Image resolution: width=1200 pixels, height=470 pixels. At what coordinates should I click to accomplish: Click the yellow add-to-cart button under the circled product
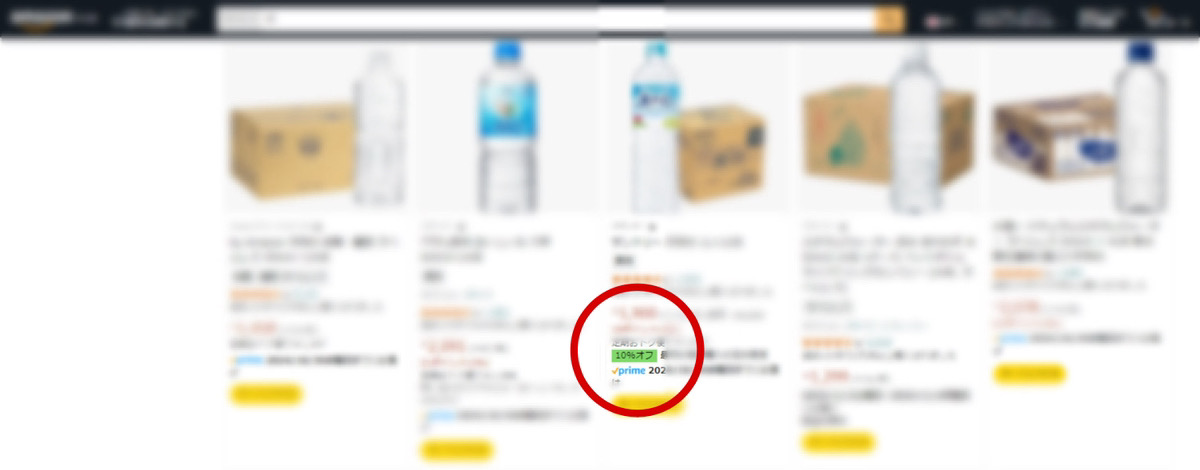point(648,404)
